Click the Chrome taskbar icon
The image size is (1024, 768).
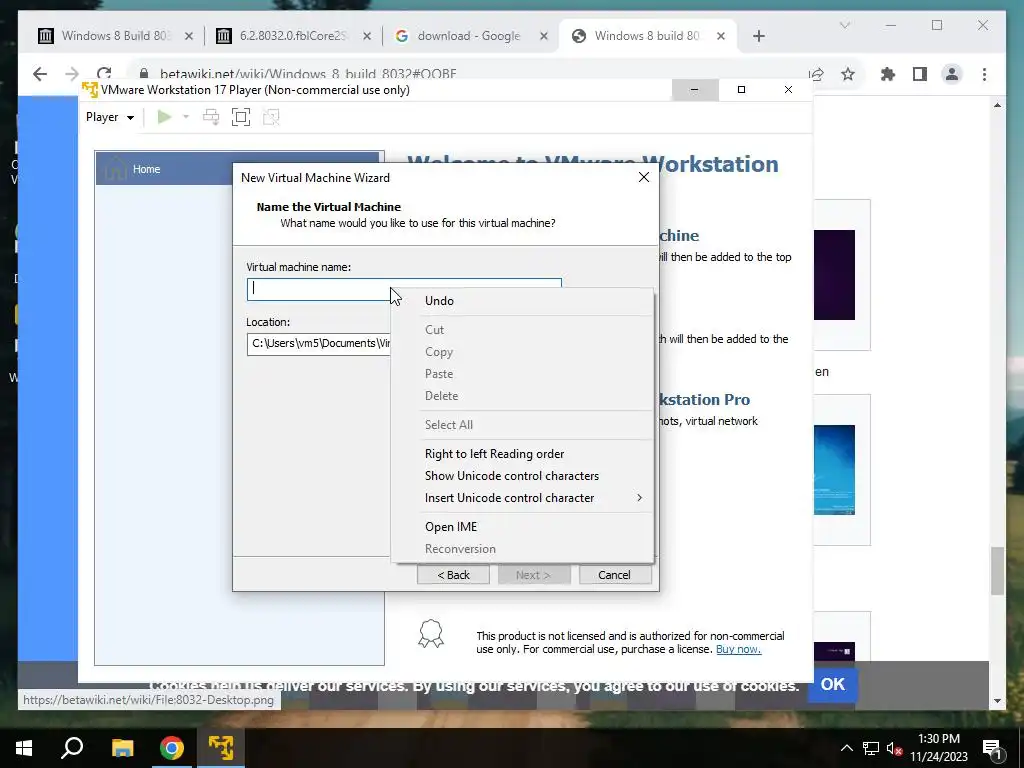[x=171, y=748]
